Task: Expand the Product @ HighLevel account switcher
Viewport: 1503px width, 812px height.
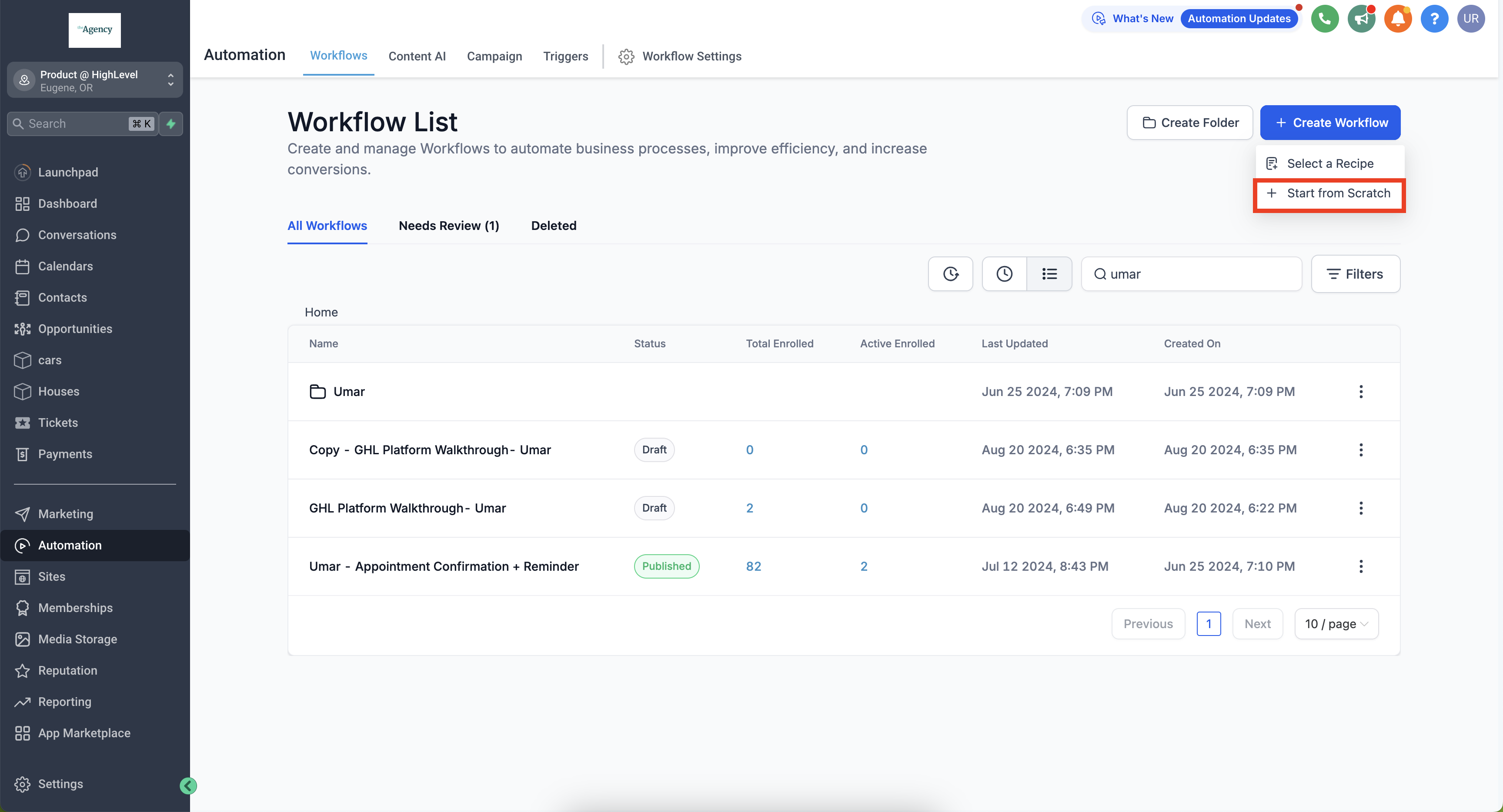Action: click(x=94, y=80)
